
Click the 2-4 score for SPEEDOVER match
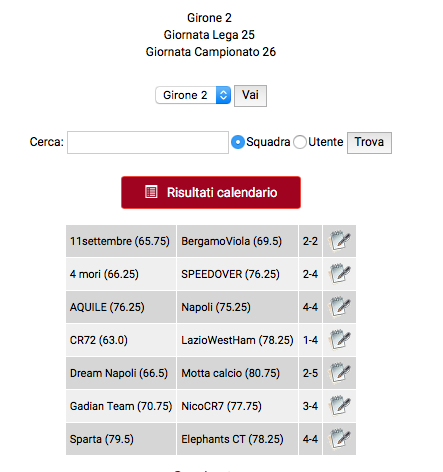310,274
